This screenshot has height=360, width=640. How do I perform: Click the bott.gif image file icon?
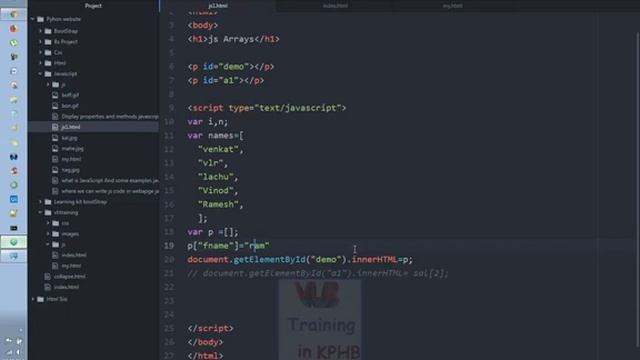coord(55,95)
